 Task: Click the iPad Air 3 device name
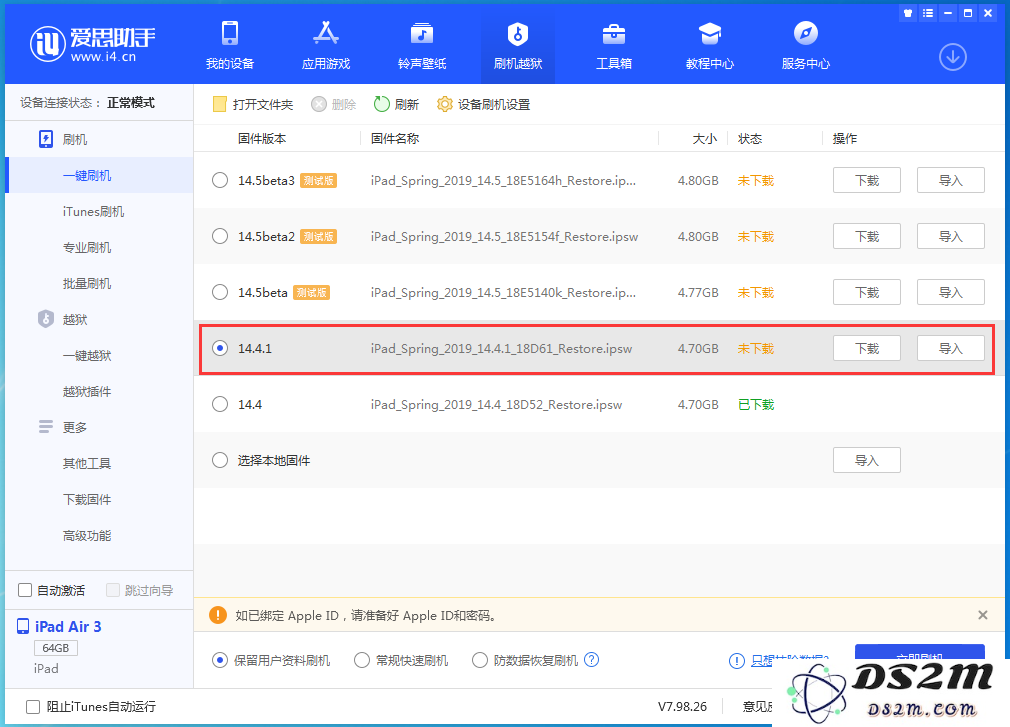point(68,627)
